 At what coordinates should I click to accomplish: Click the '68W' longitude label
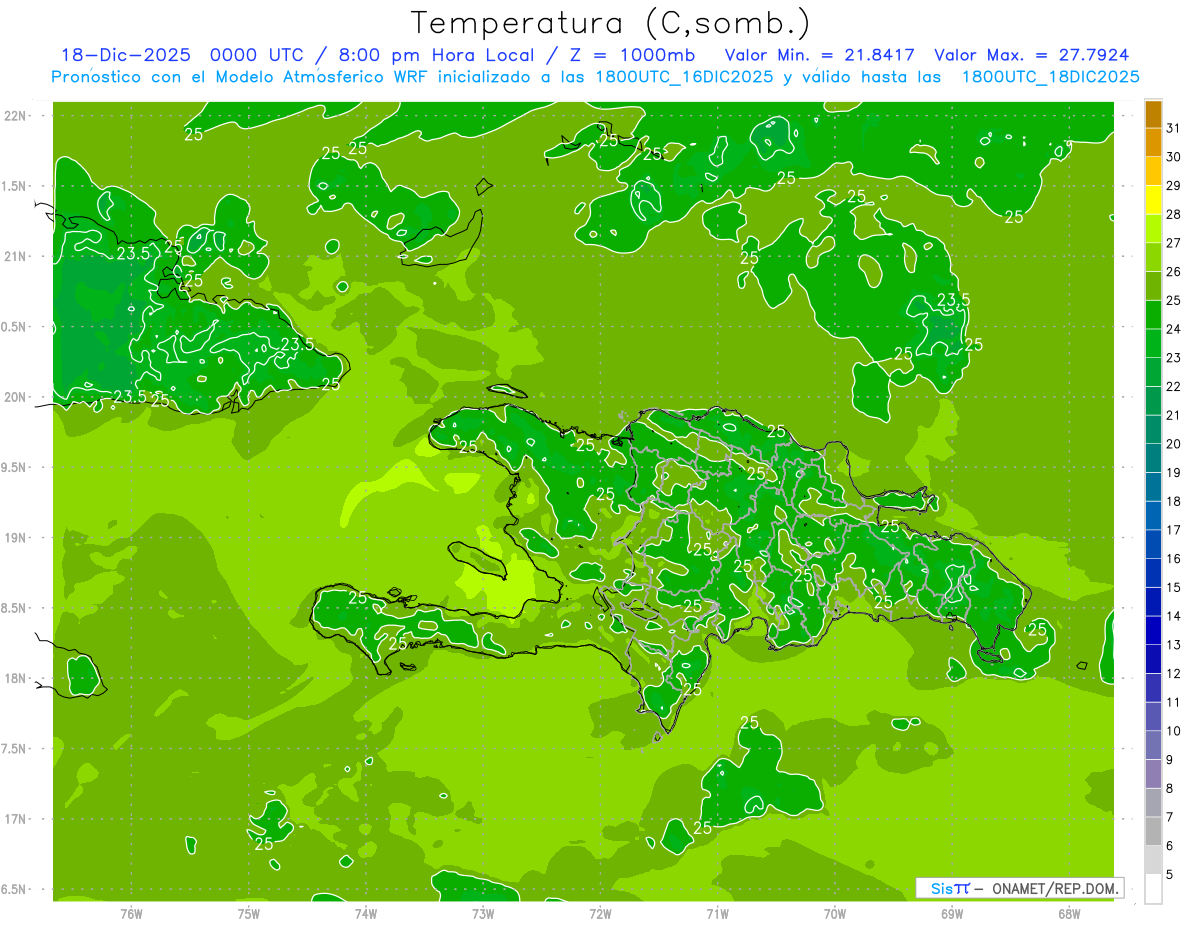click(1069, 914)
